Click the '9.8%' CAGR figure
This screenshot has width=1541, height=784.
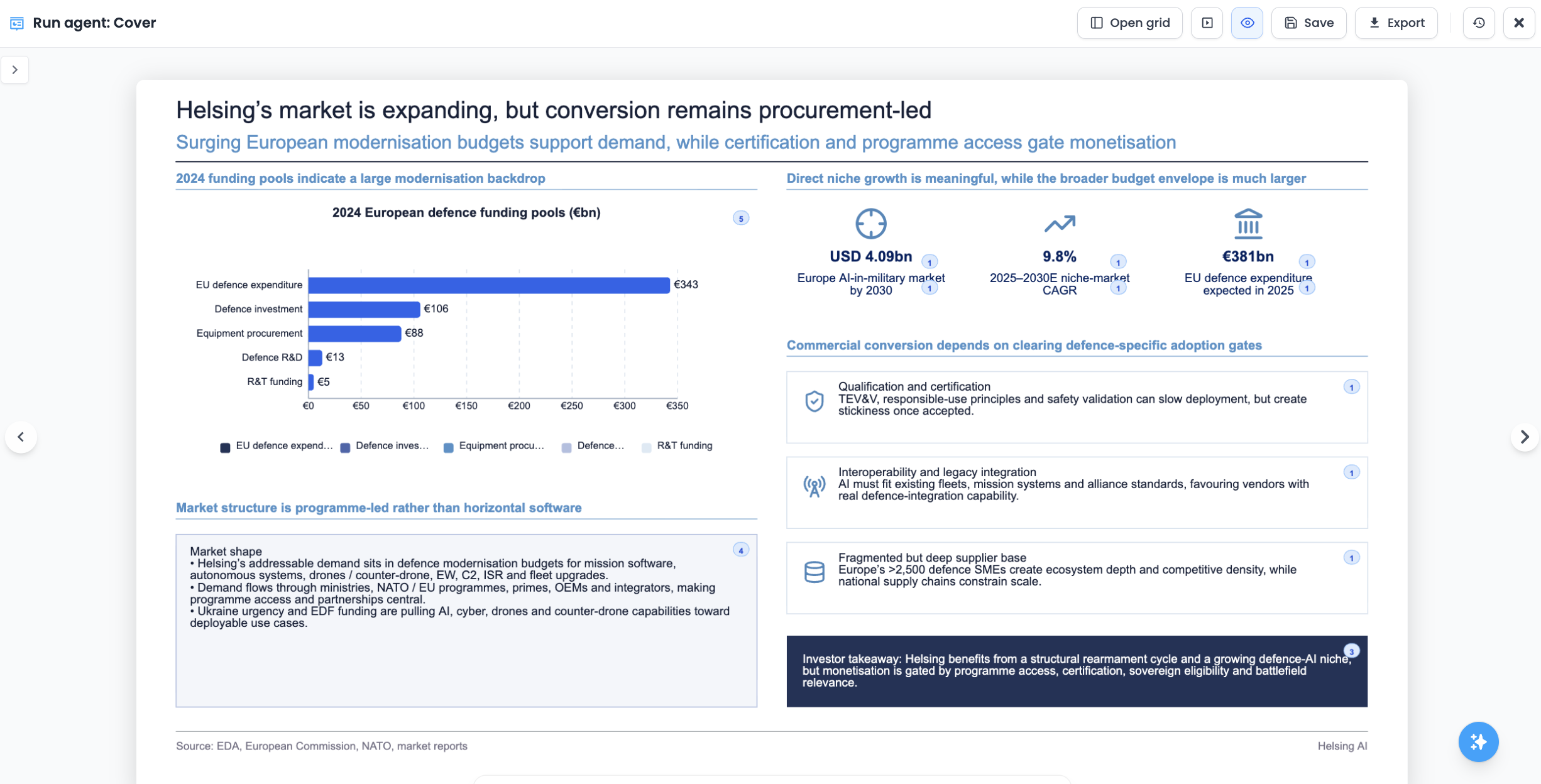1060,257
